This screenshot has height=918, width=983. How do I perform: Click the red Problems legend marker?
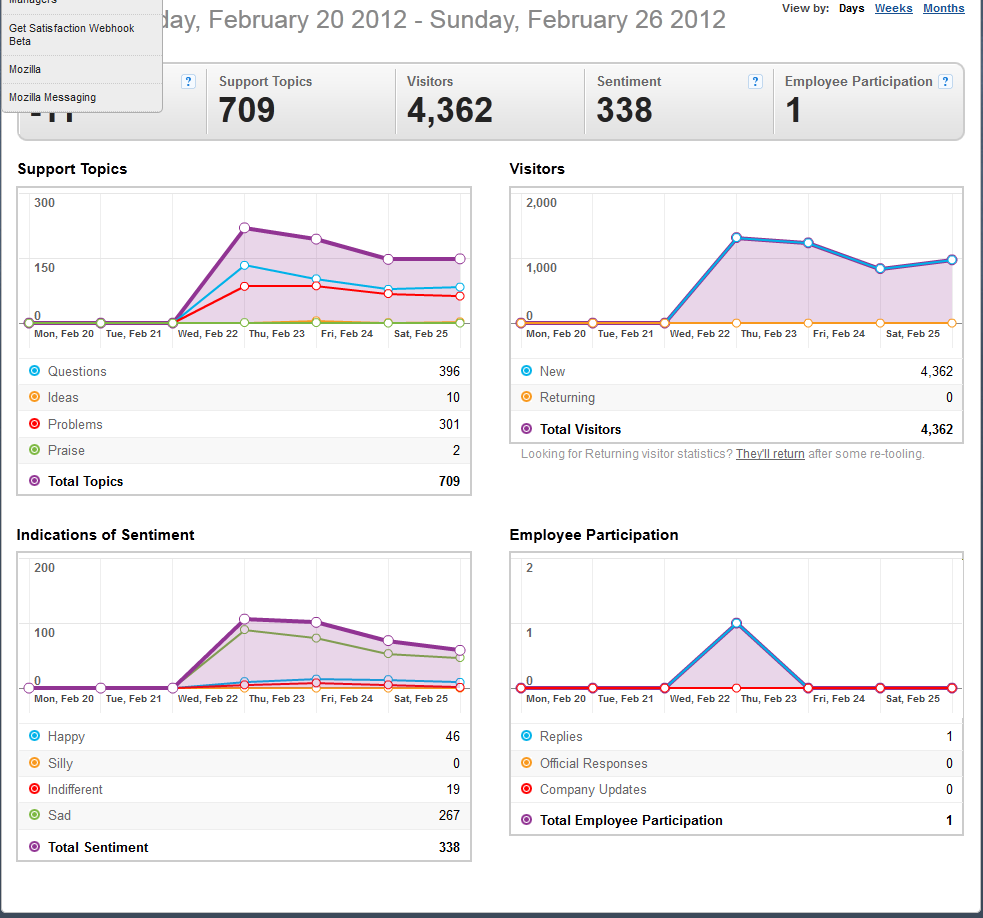[x=34, y=424]
